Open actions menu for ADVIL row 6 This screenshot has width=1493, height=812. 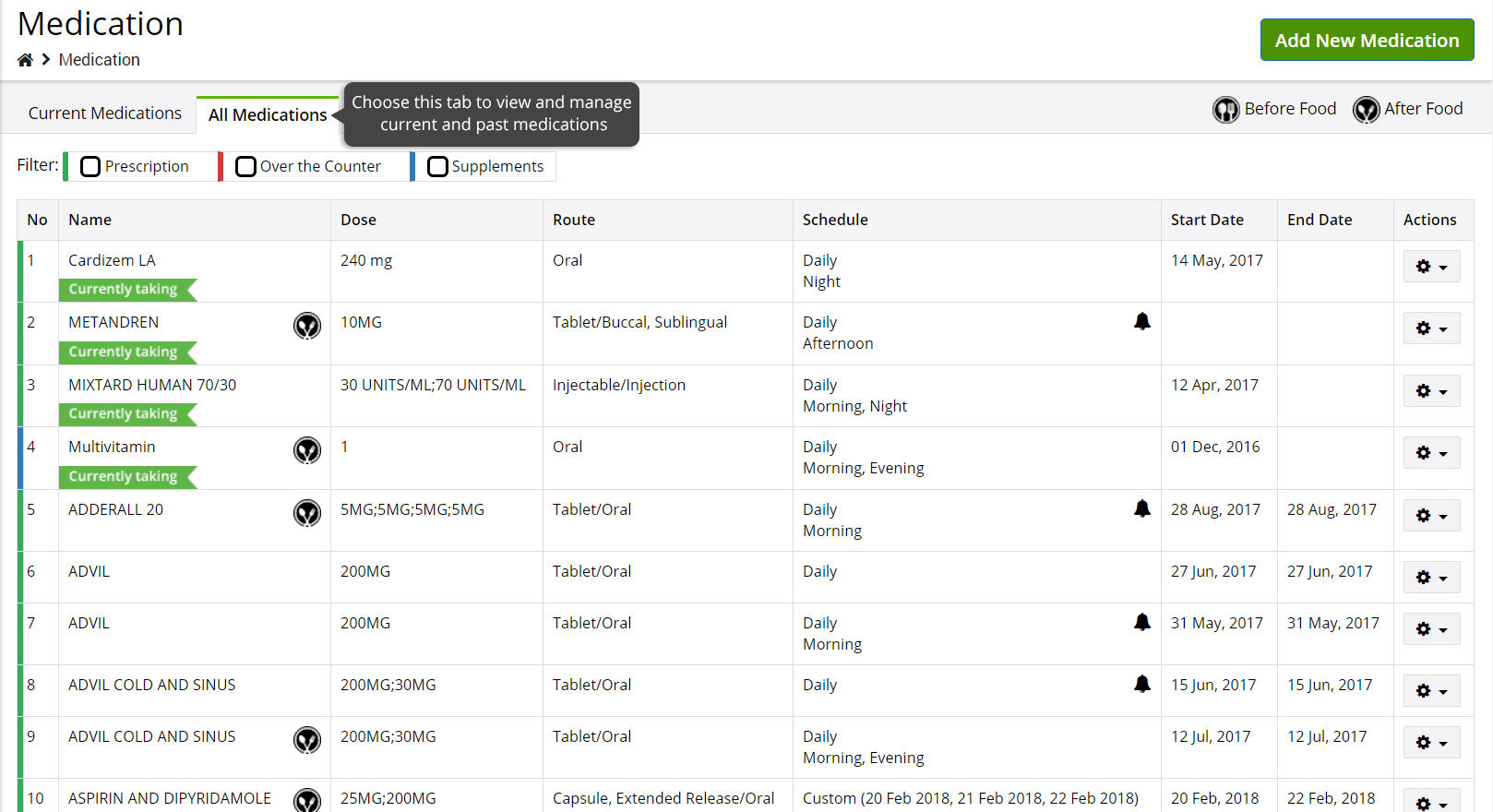(1431, 578)
